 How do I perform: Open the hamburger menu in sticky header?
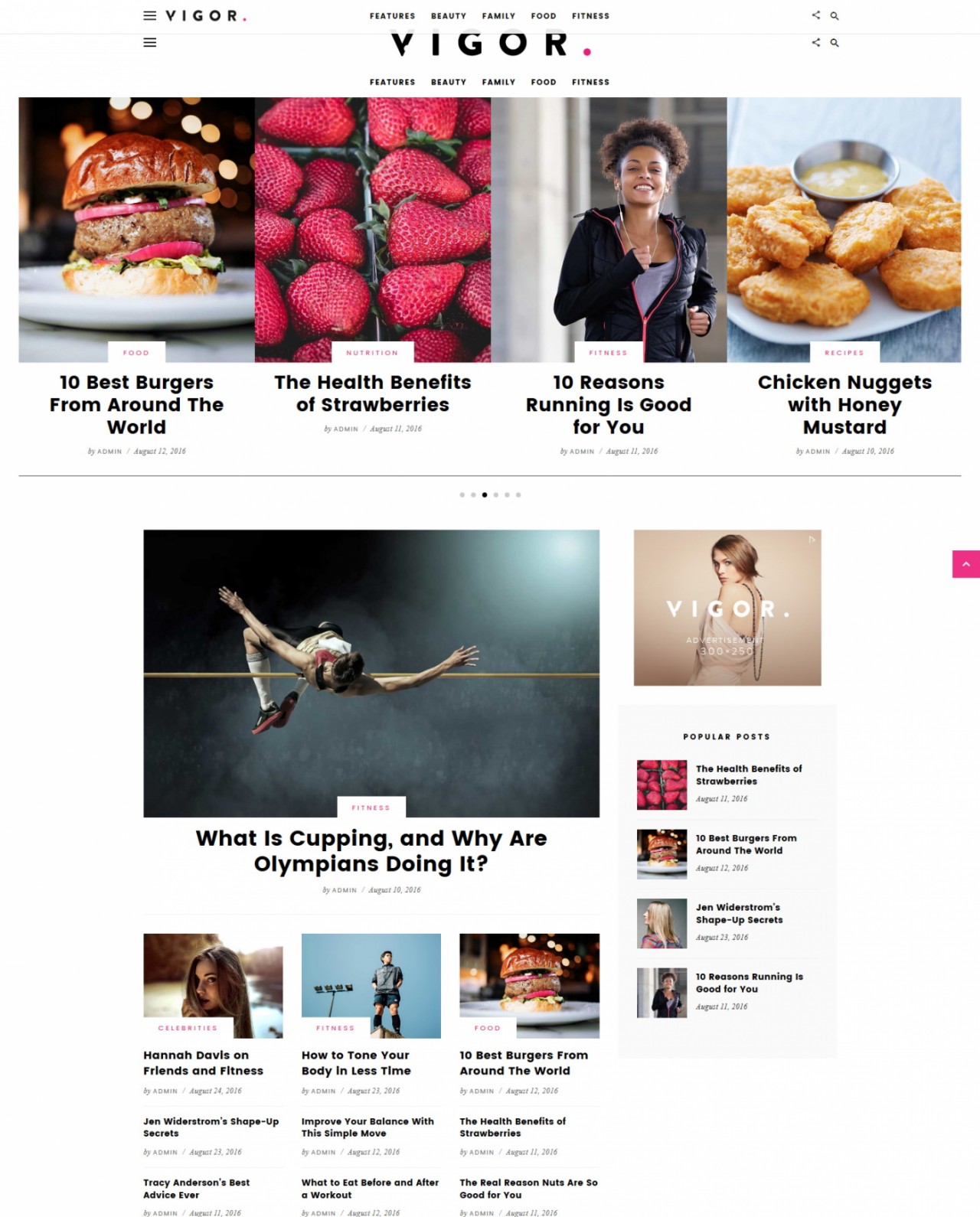point(150,15)
